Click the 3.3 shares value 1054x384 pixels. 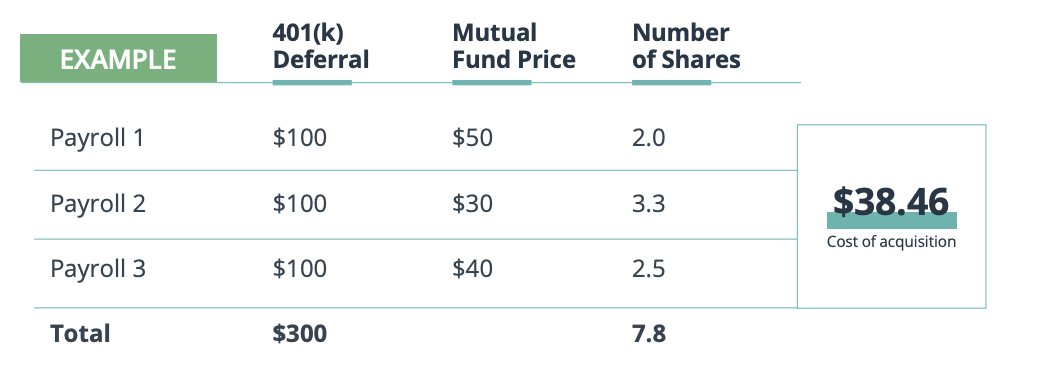(649, 203)
